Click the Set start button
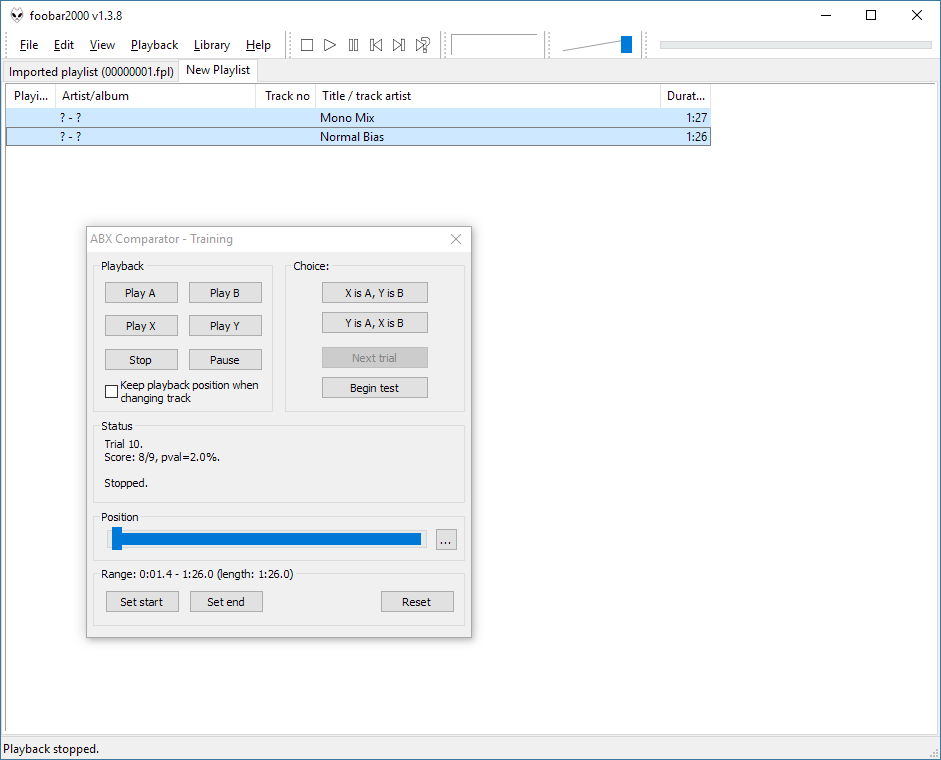The image size is (941, 760). 142,602
